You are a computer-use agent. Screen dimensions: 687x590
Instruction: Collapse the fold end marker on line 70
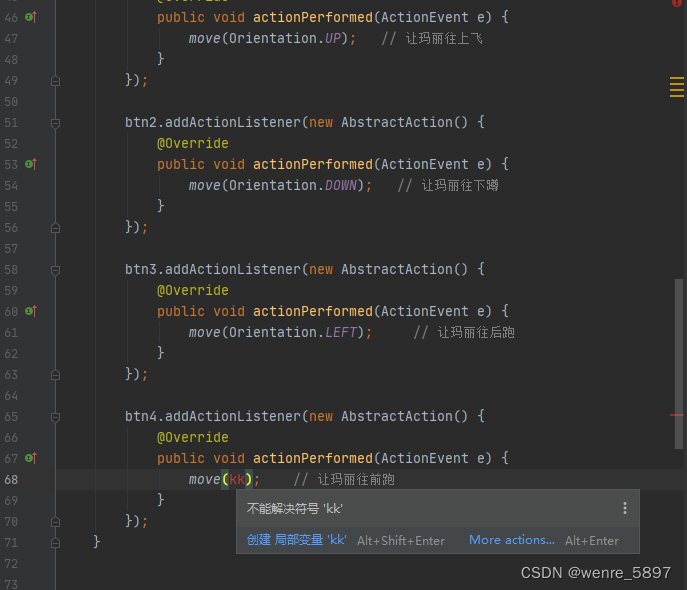(x=55, y=522)
